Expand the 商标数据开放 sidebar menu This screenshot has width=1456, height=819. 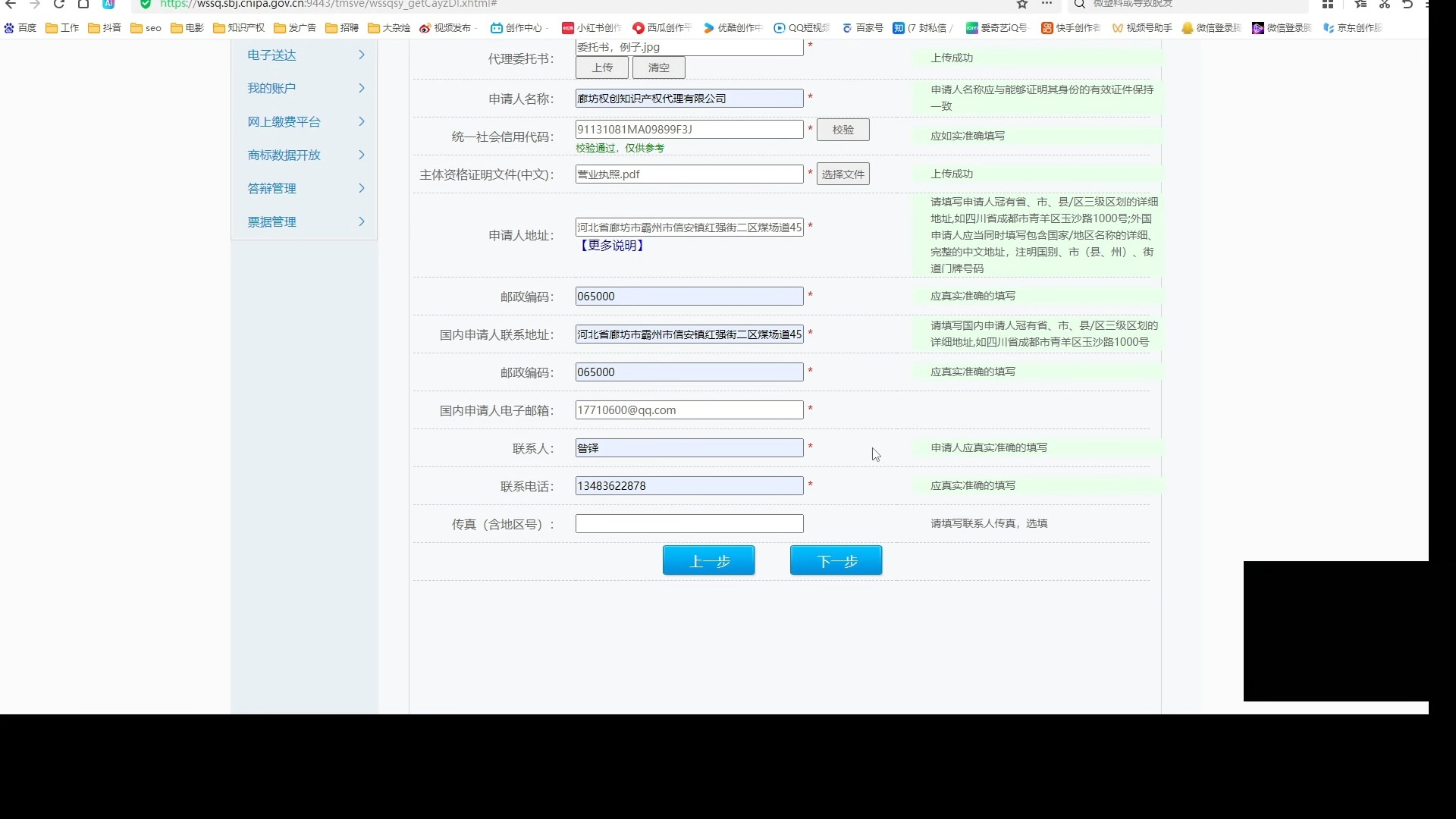pos(304,155)
